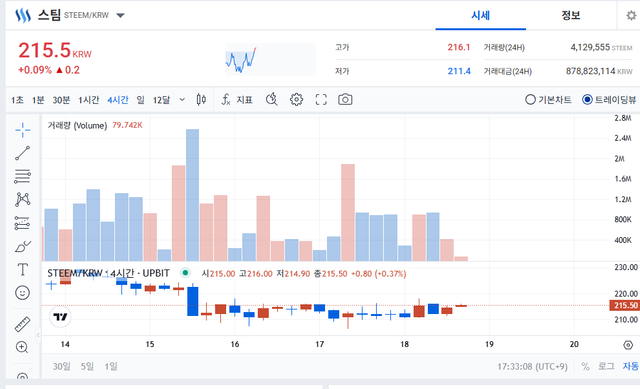640x389 pixels.
Task: Click date label 16 on time axis
Action: [235, 344]
